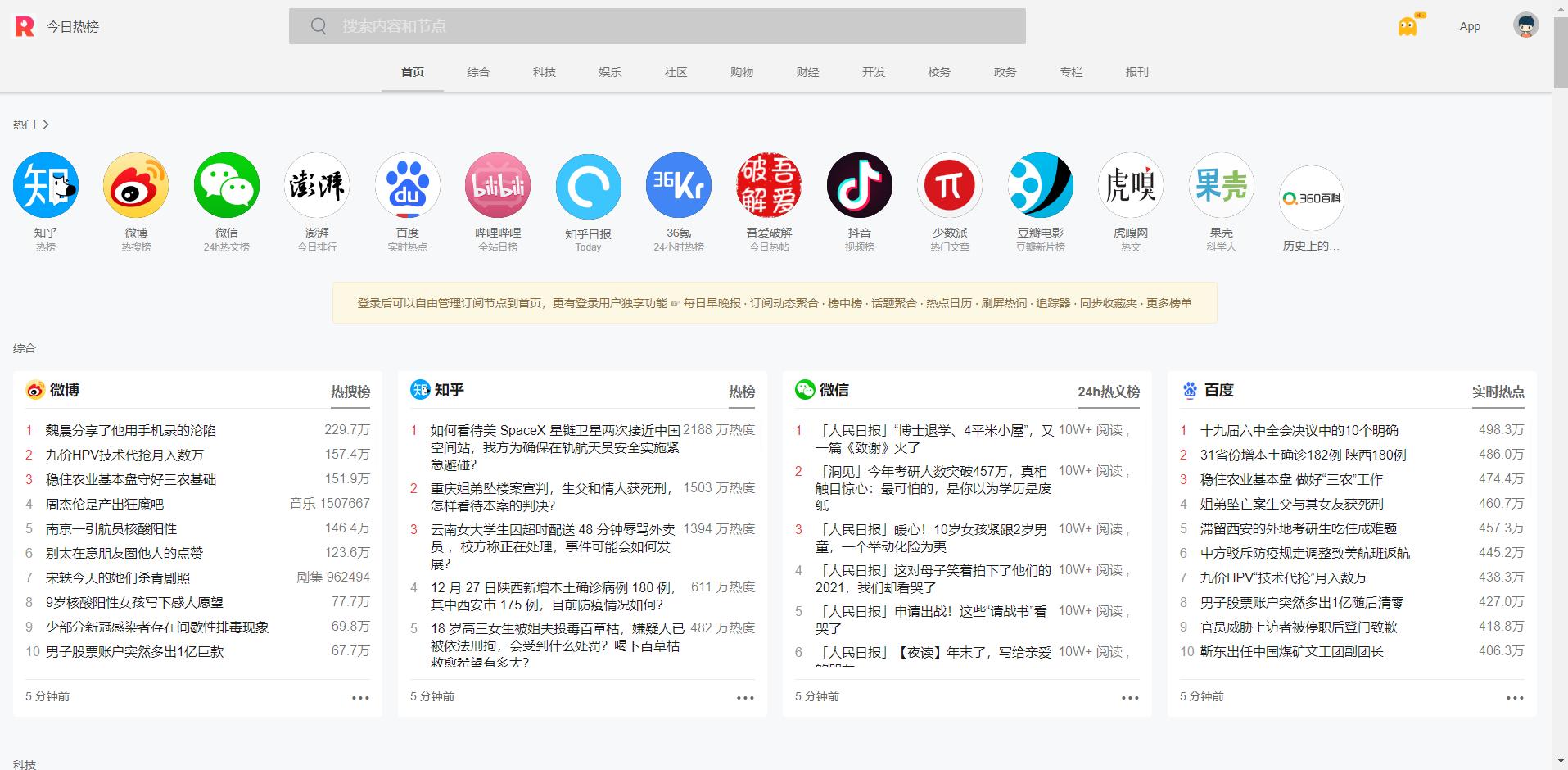Click the App link in header
The width and height of the screenshot is (1568, 770).
[x=1470, y=26]
